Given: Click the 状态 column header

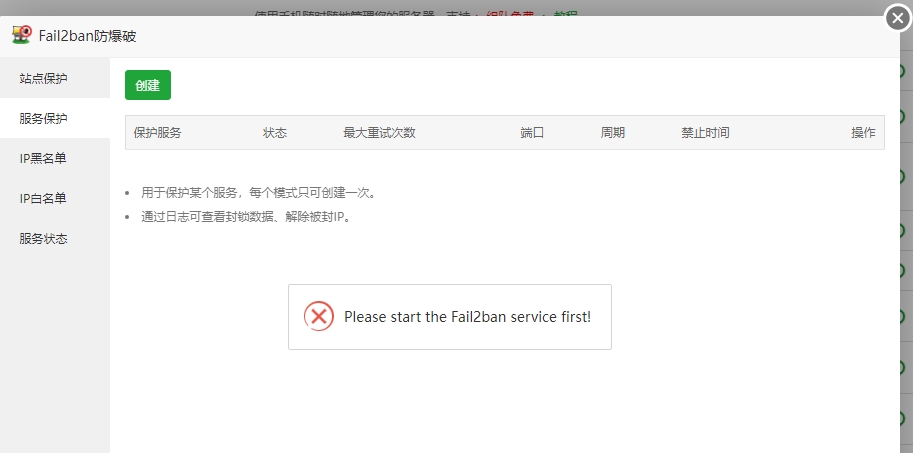Looking at the screenshot, I should point(275,133).
